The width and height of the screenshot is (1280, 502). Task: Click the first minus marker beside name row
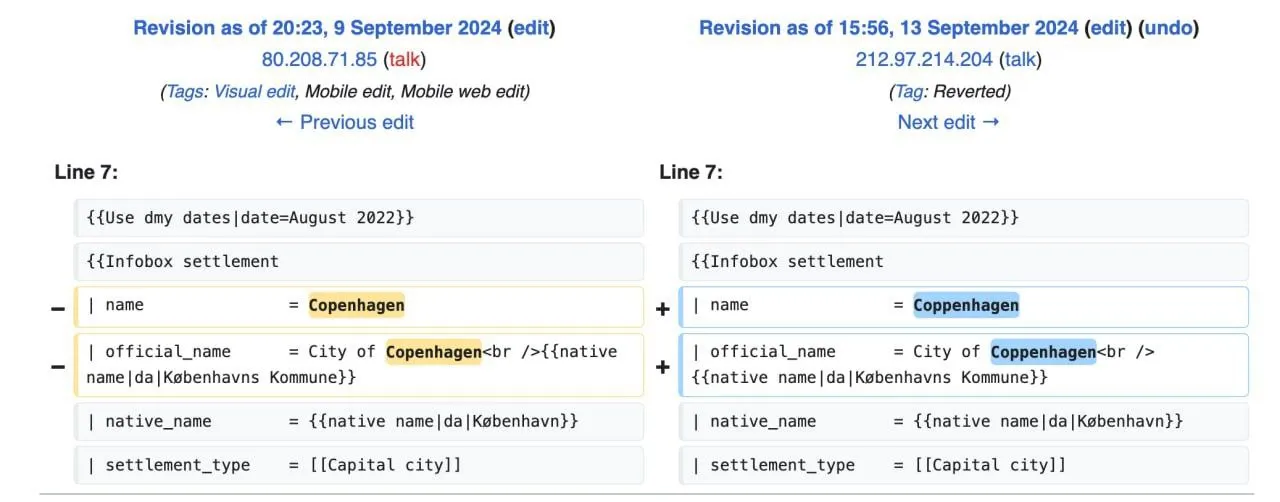pyautogui.click(x=58, y=308)
